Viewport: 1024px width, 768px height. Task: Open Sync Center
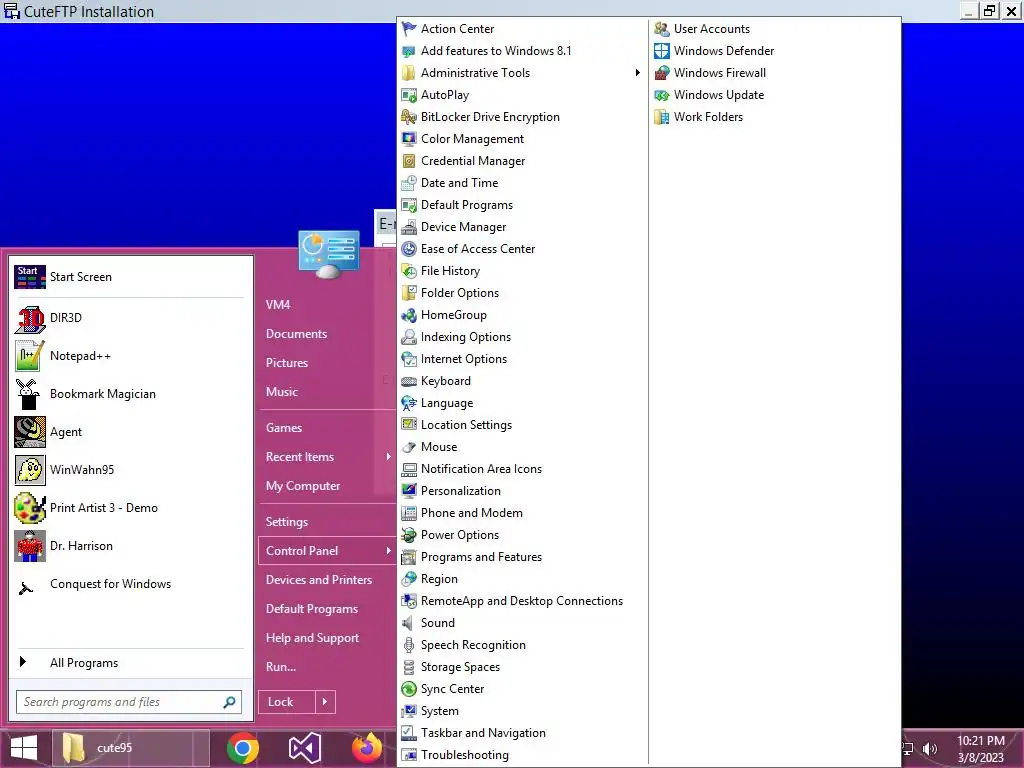[x=522, y=688]
